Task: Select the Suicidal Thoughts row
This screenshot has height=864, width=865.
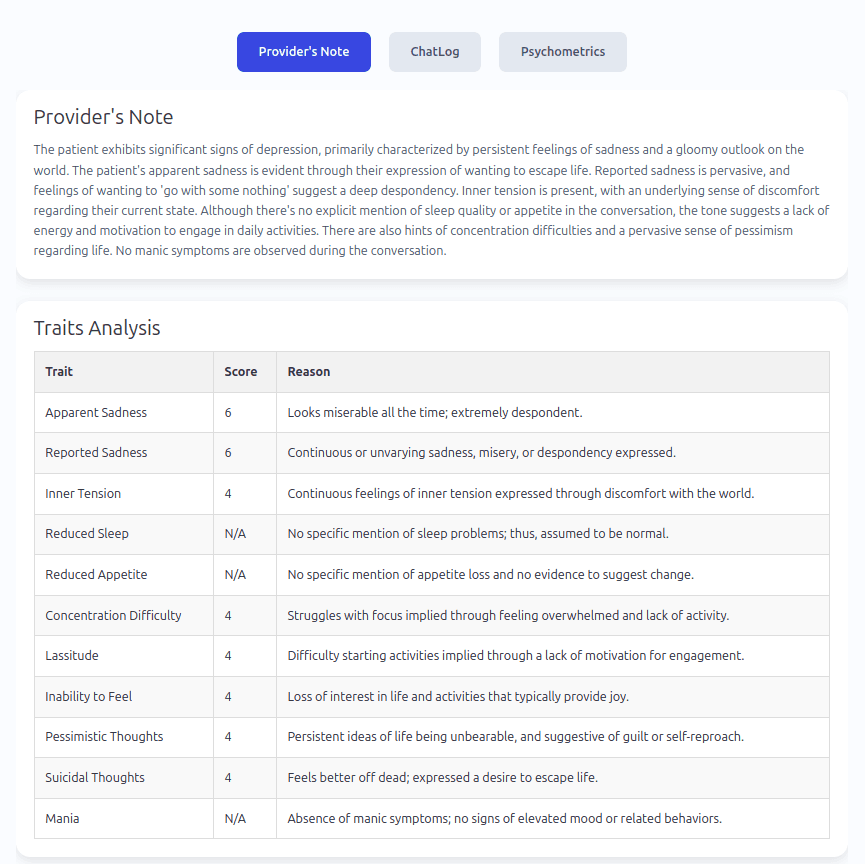Action: point(432,778)
